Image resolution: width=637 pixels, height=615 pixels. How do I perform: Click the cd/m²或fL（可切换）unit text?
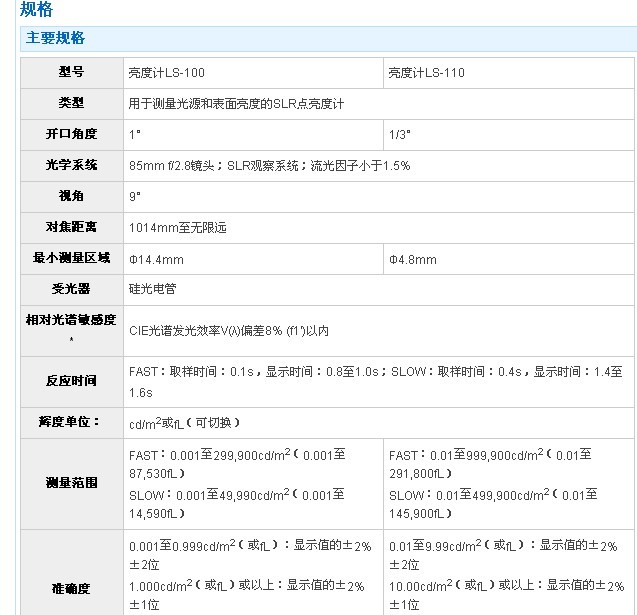point(185,423)
